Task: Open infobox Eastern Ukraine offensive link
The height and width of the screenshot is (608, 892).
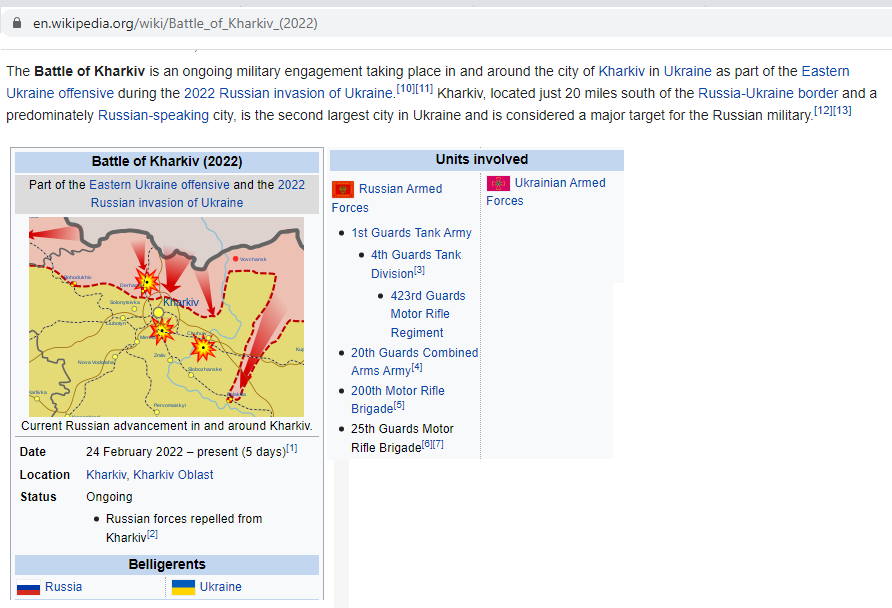Action: coord(159,185)
